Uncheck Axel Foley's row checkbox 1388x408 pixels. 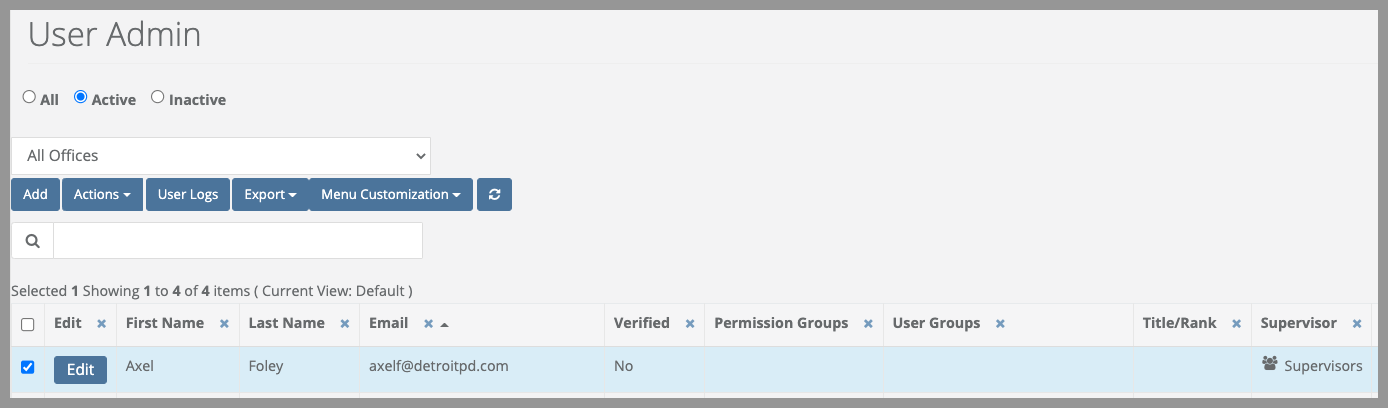28,367
